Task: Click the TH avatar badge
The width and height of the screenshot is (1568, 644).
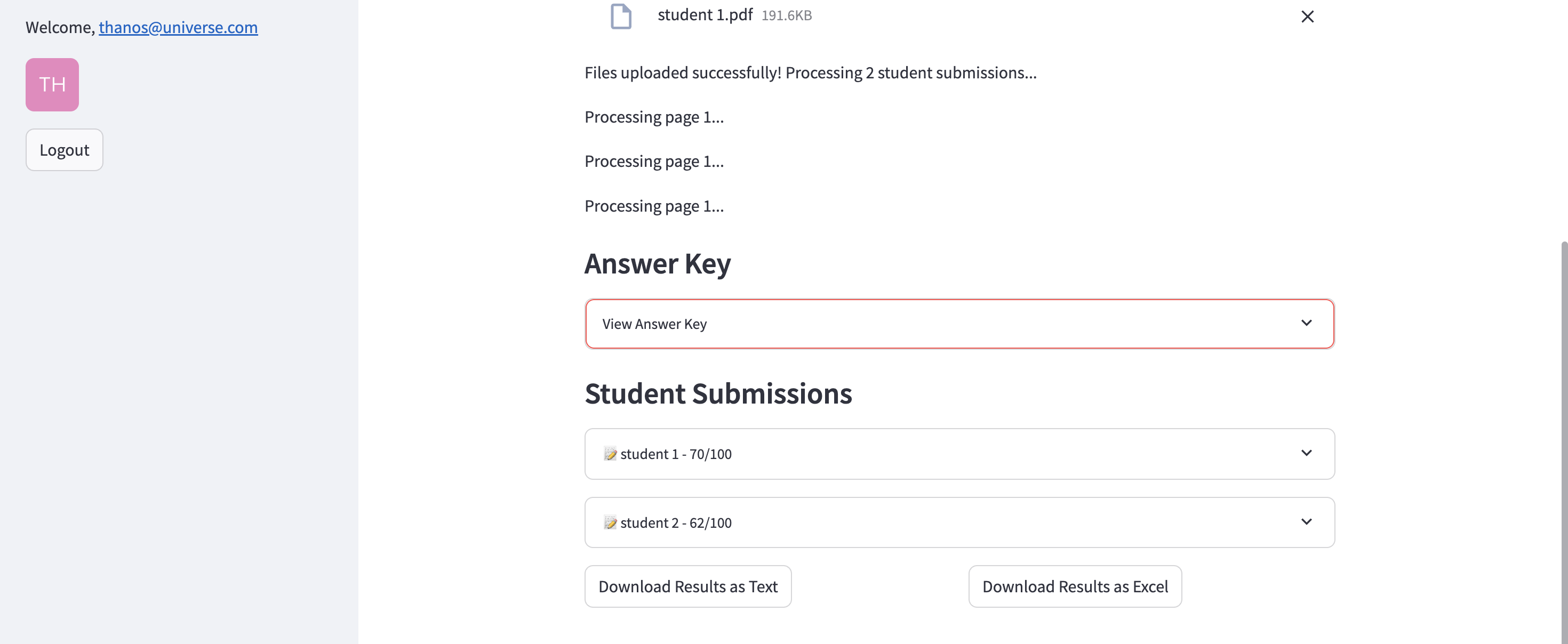Action: (52, 85)
